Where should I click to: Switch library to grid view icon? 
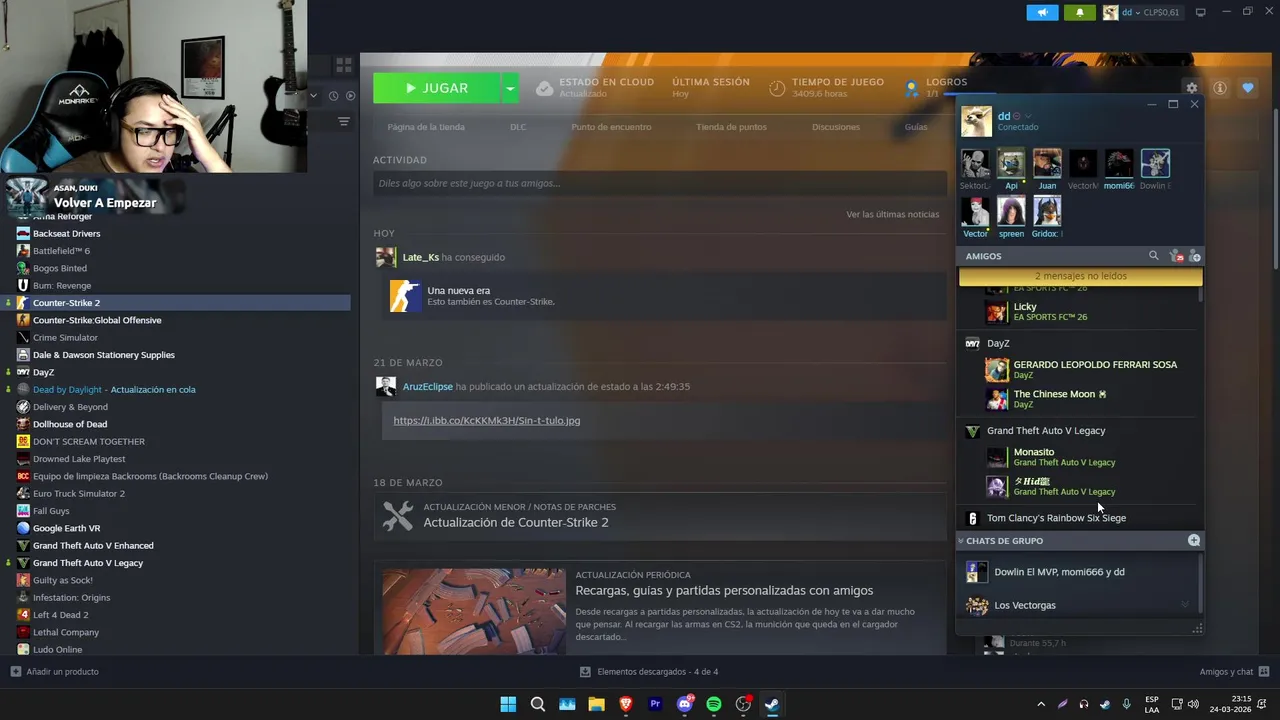click(344, 65)
